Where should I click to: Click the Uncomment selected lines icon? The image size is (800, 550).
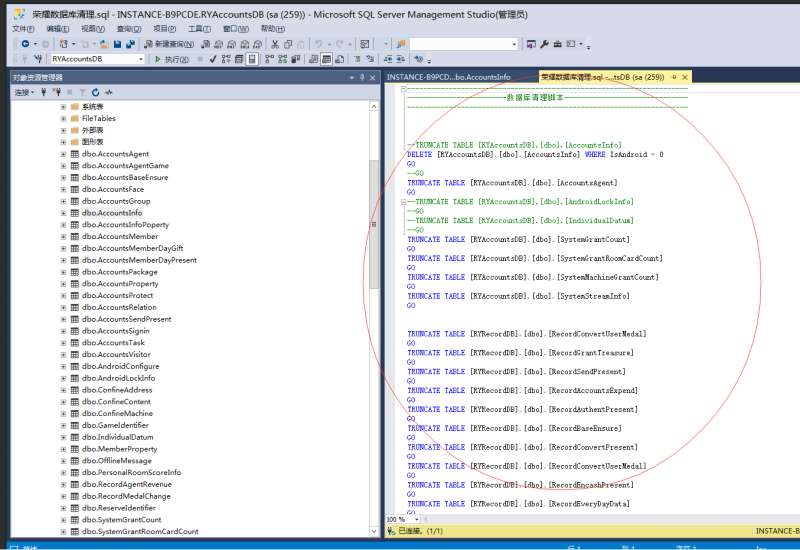click(x=370, y=59)
